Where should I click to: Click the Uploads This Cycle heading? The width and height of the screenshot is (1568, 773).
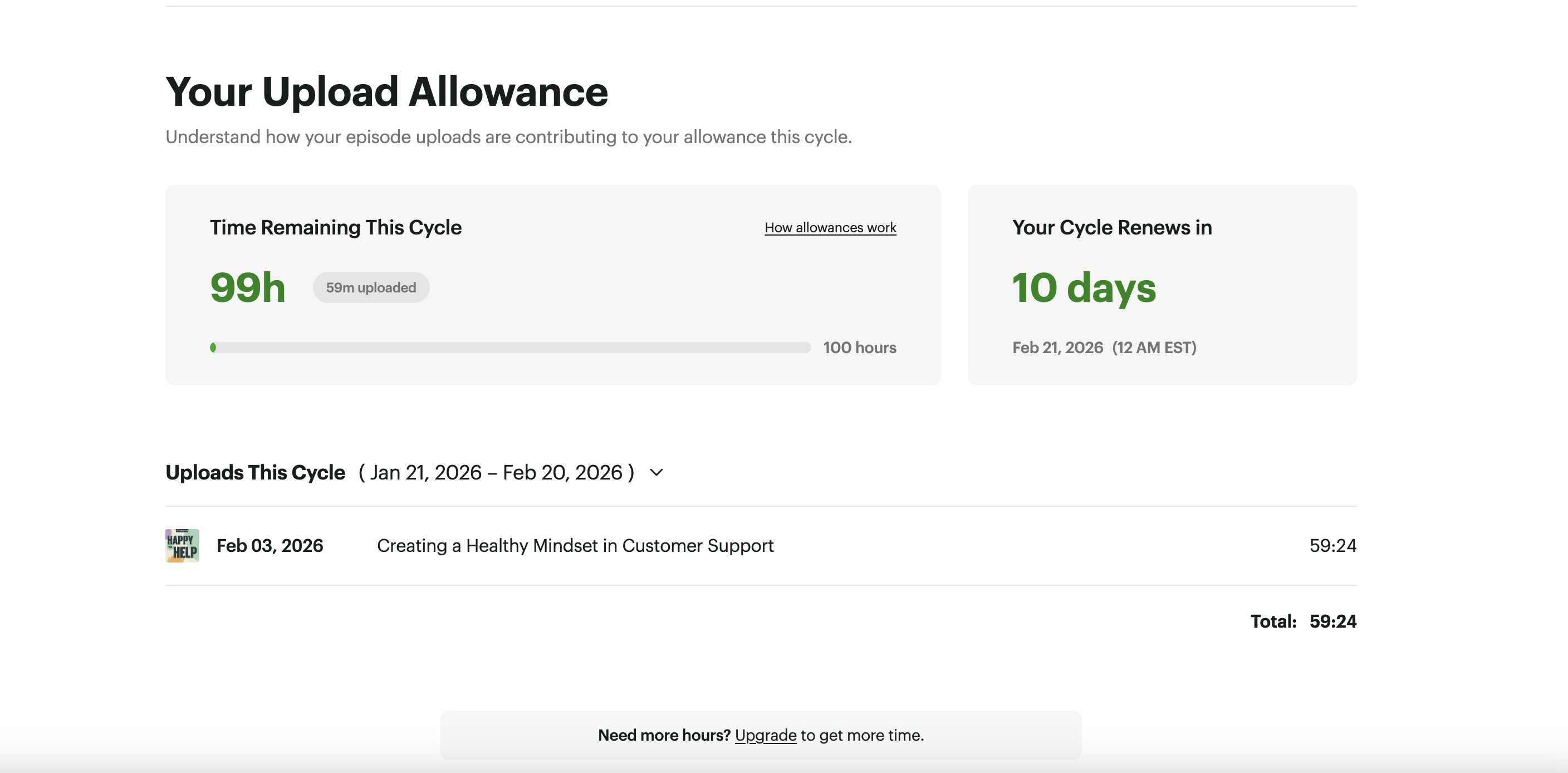[x=255, y=472]
